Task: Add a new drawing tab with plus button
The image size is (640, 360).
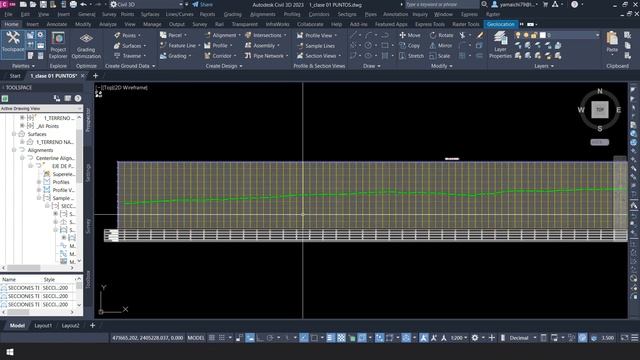Action: point(96,76)
